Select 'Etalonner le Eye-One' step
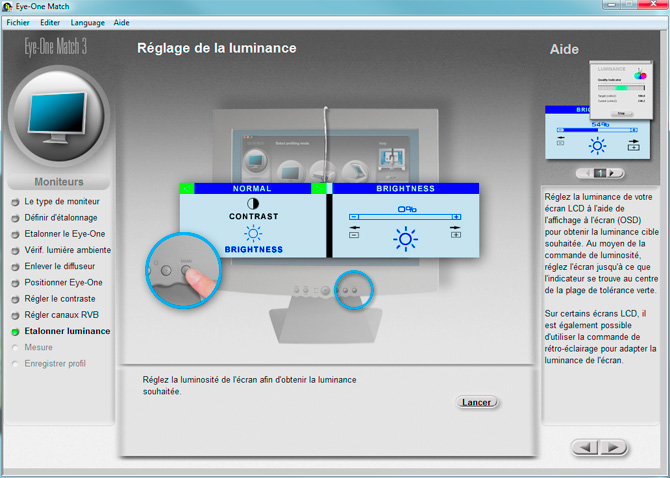The image size is (670, 478). point(65,234)
